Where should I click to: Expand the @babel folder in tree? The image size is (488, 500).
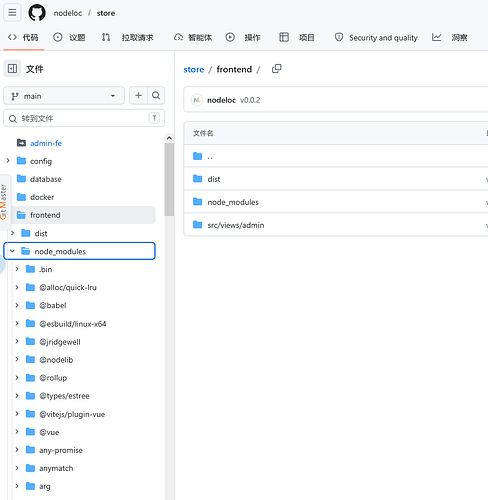[x=17, y=305]
